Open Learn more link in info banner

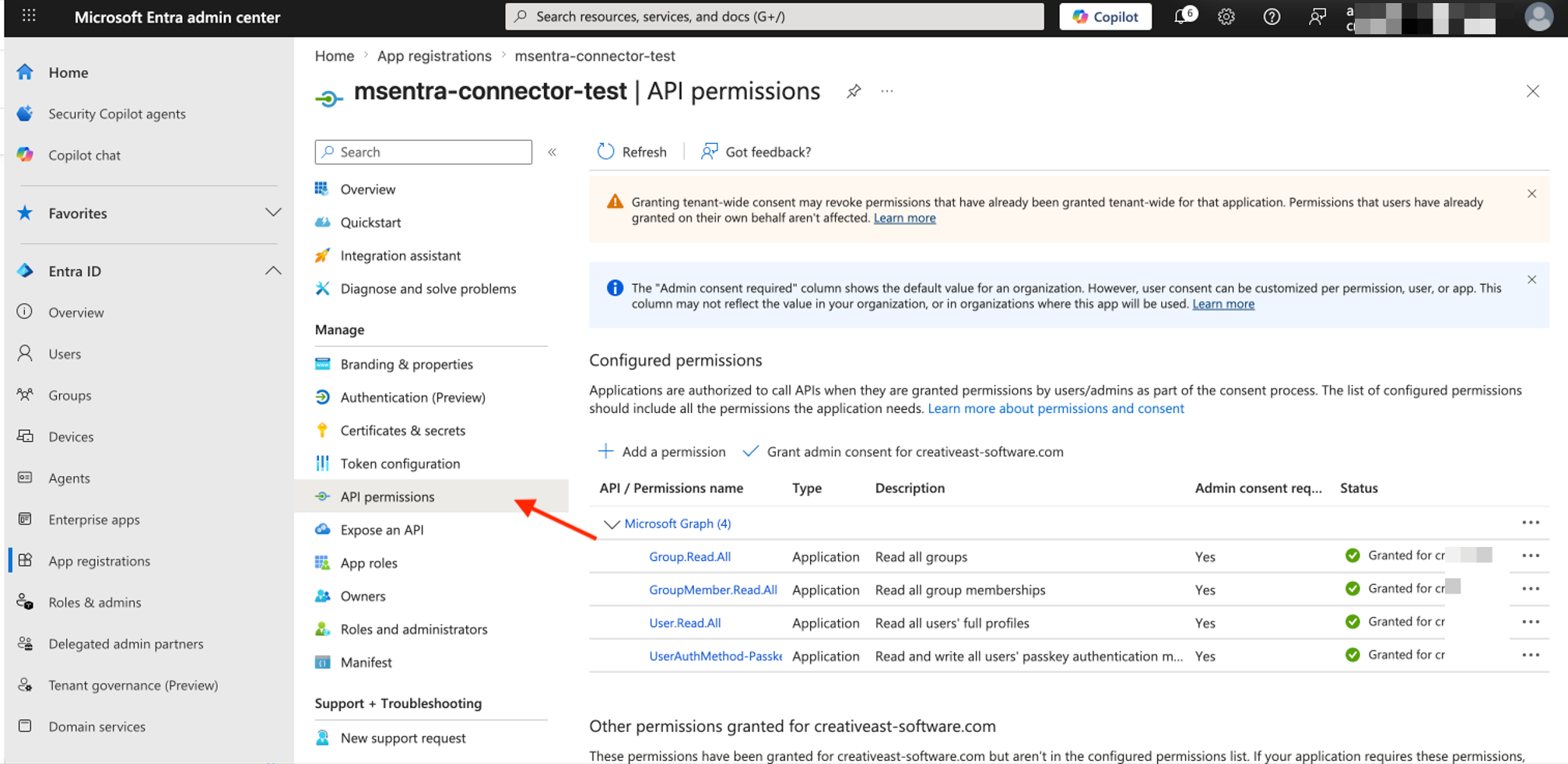(x=1223, y=303)
